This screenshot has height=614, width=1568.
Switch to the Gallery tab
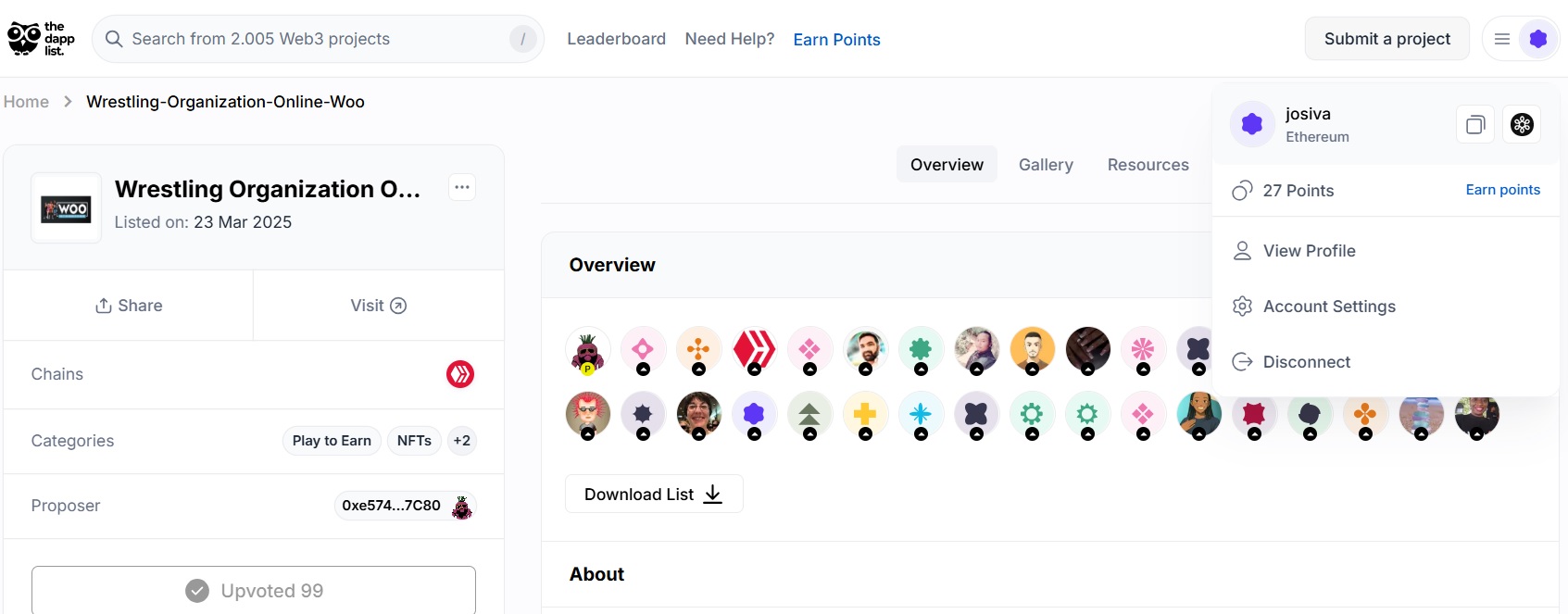1046,164
